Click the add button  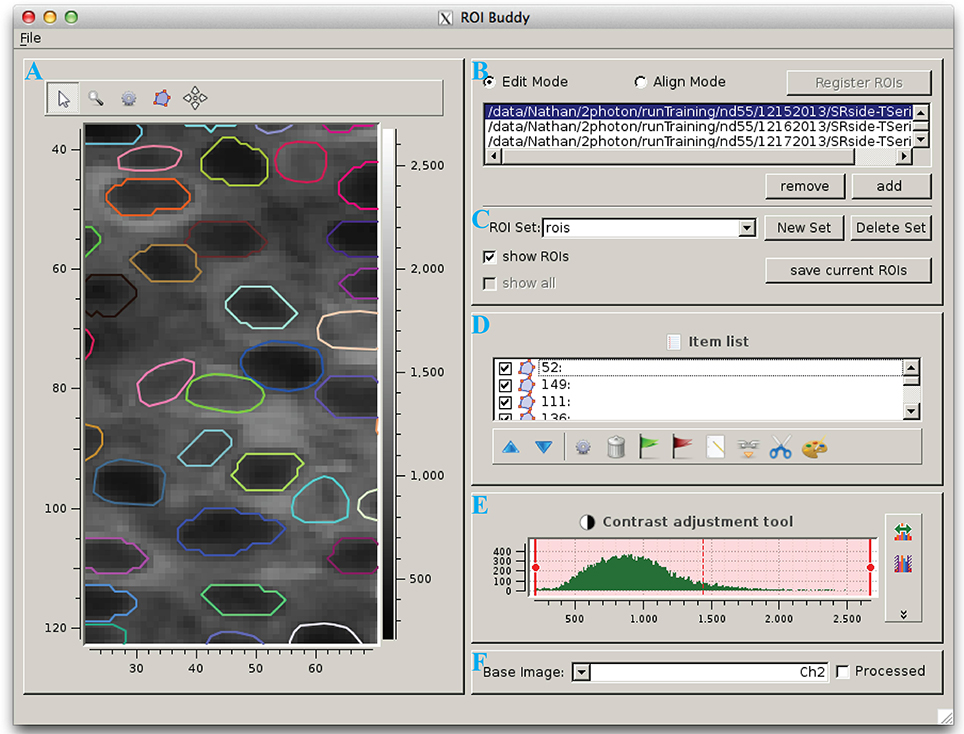[x=889, y=186]
